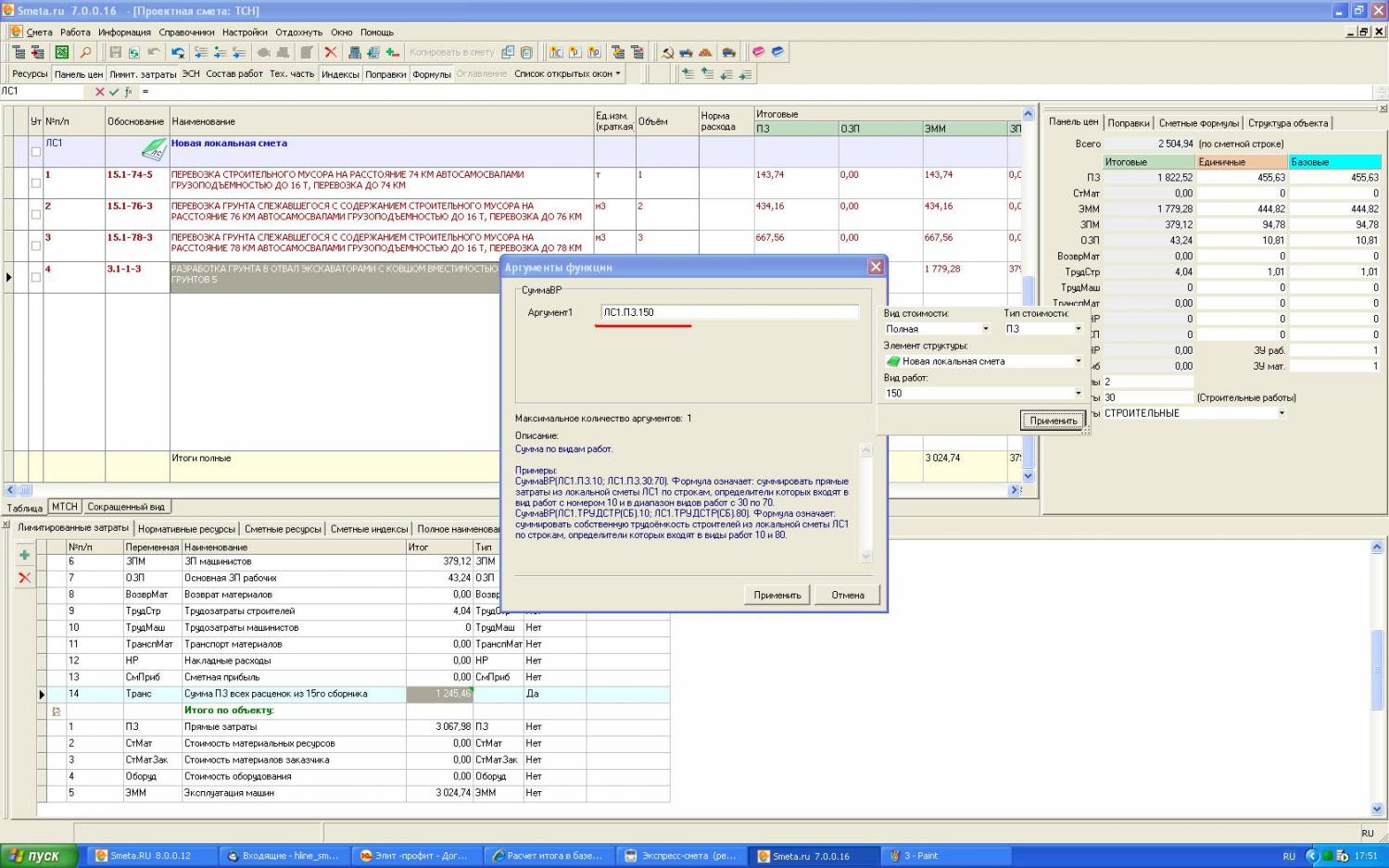Viewport: 1389px width, 868px height.
Task: Click the Аргумент1 input field
Action: (x=729, y=312)
